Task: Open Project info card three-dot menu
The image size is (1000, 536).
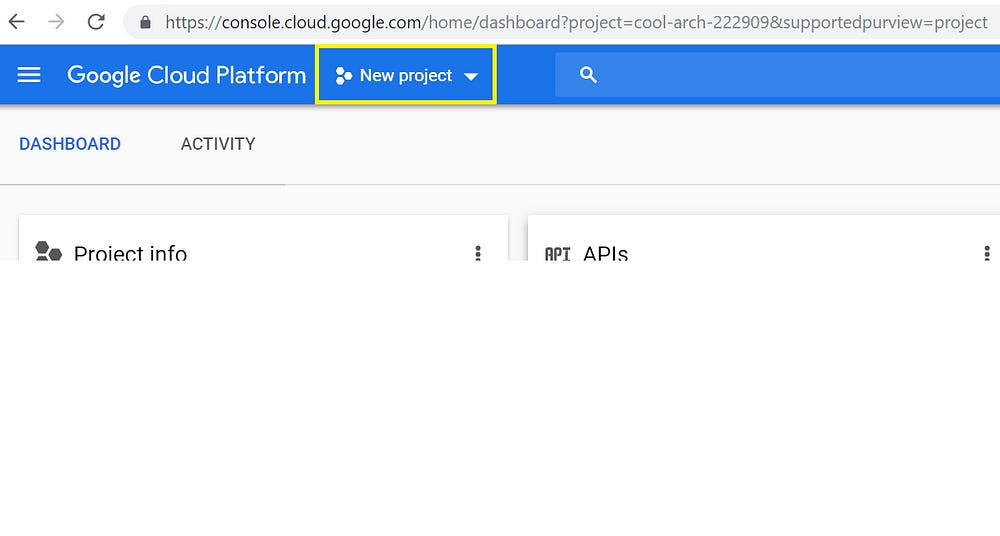Action: (478, 253)
